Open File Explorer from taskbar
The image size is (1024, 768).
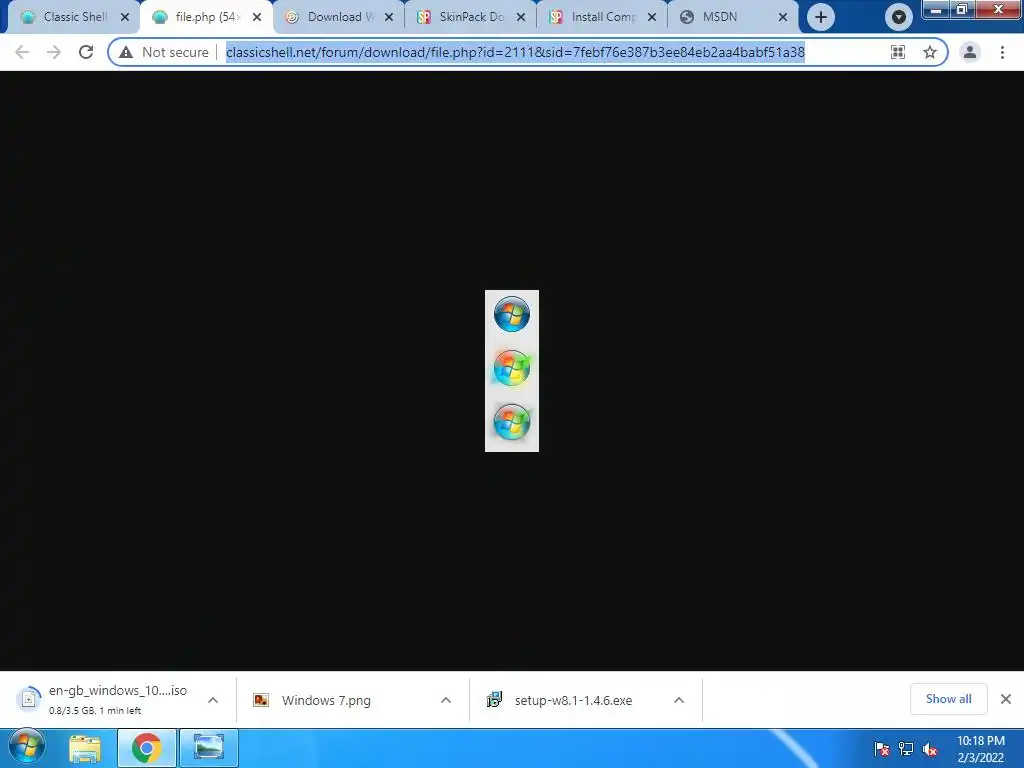[x=85, y=748]
